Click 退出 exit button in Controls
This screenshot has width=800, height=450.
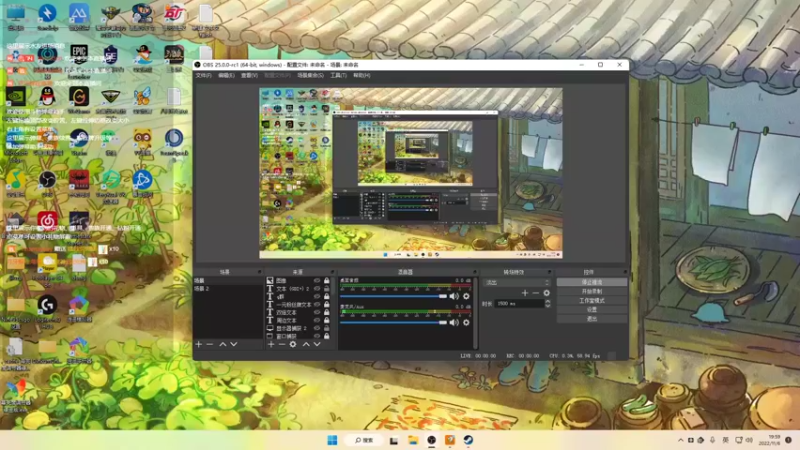(592, 319)
